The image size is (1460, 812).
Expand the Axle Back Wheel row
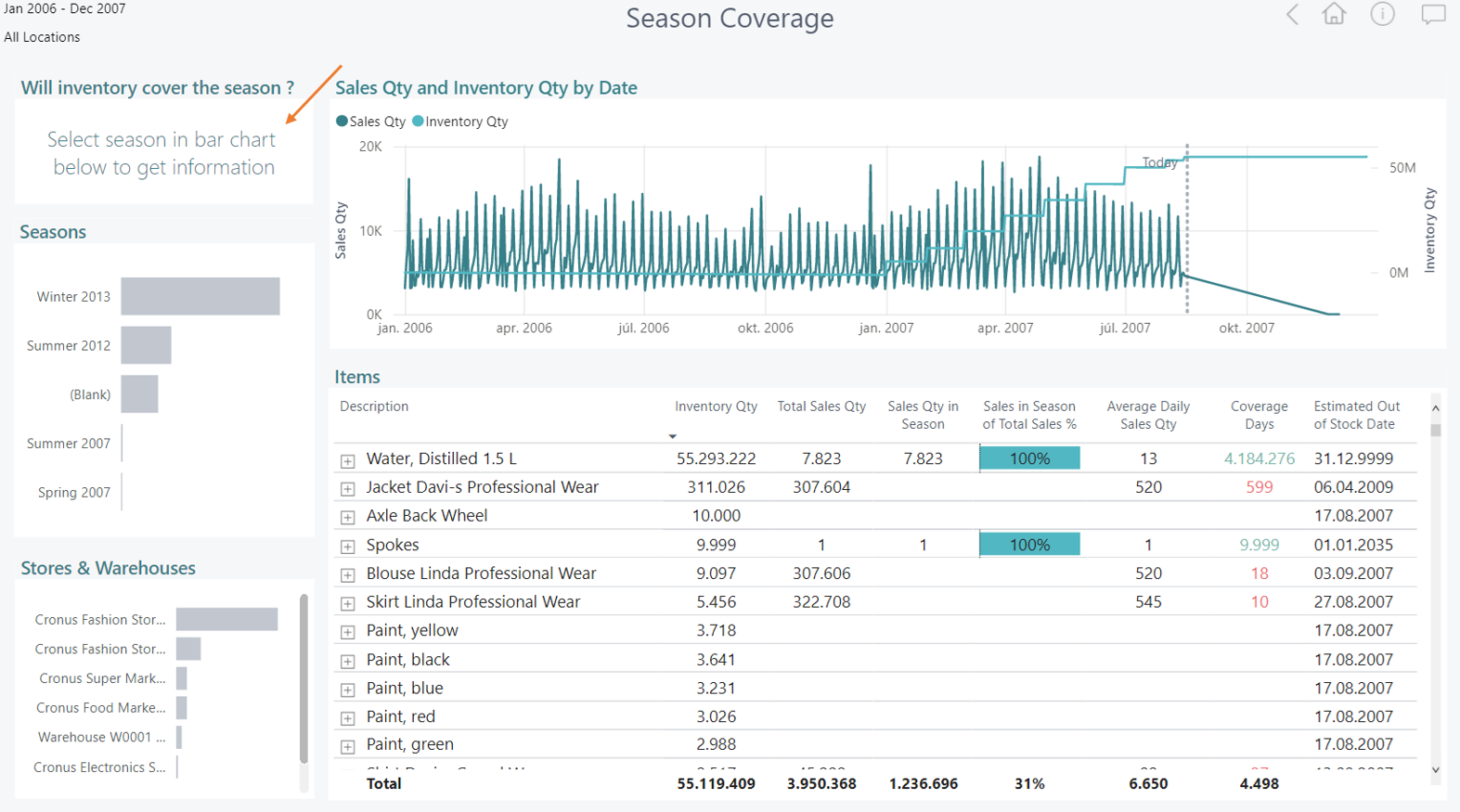click(x=347, y=518)
